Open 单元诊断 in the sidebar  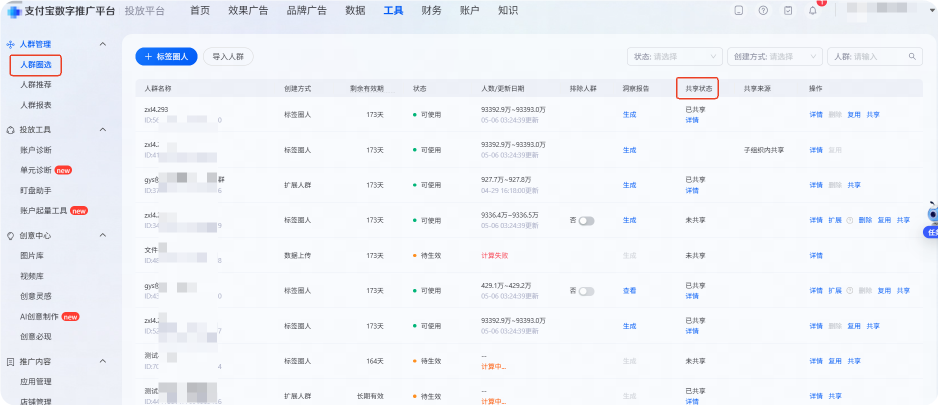click(x=36, y=170)
